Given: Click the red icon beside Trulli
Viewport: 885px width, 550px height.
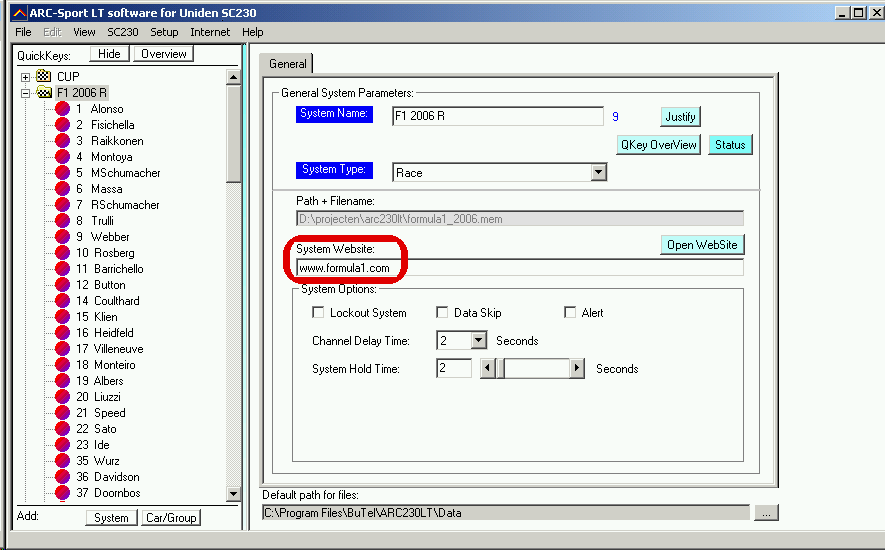Looking at the screenshot, I should [63, 220].
